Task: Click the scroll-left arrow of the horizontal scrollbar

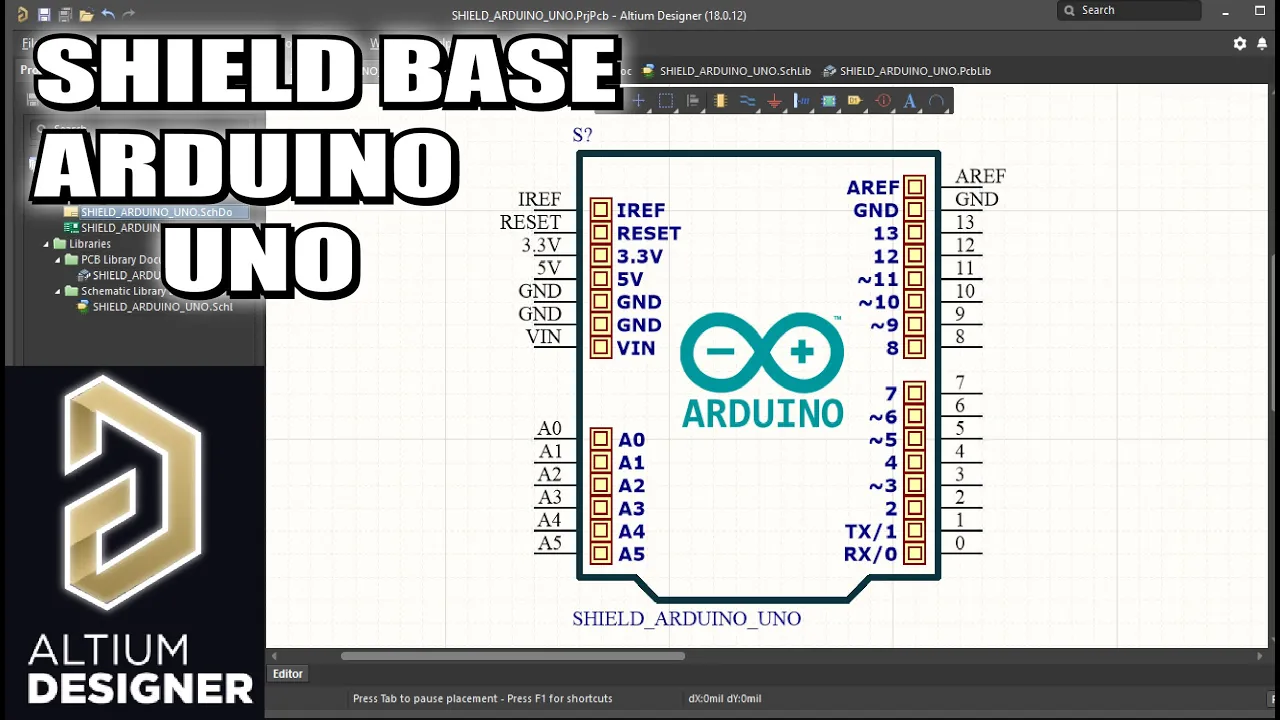Action: click(274, 656)
